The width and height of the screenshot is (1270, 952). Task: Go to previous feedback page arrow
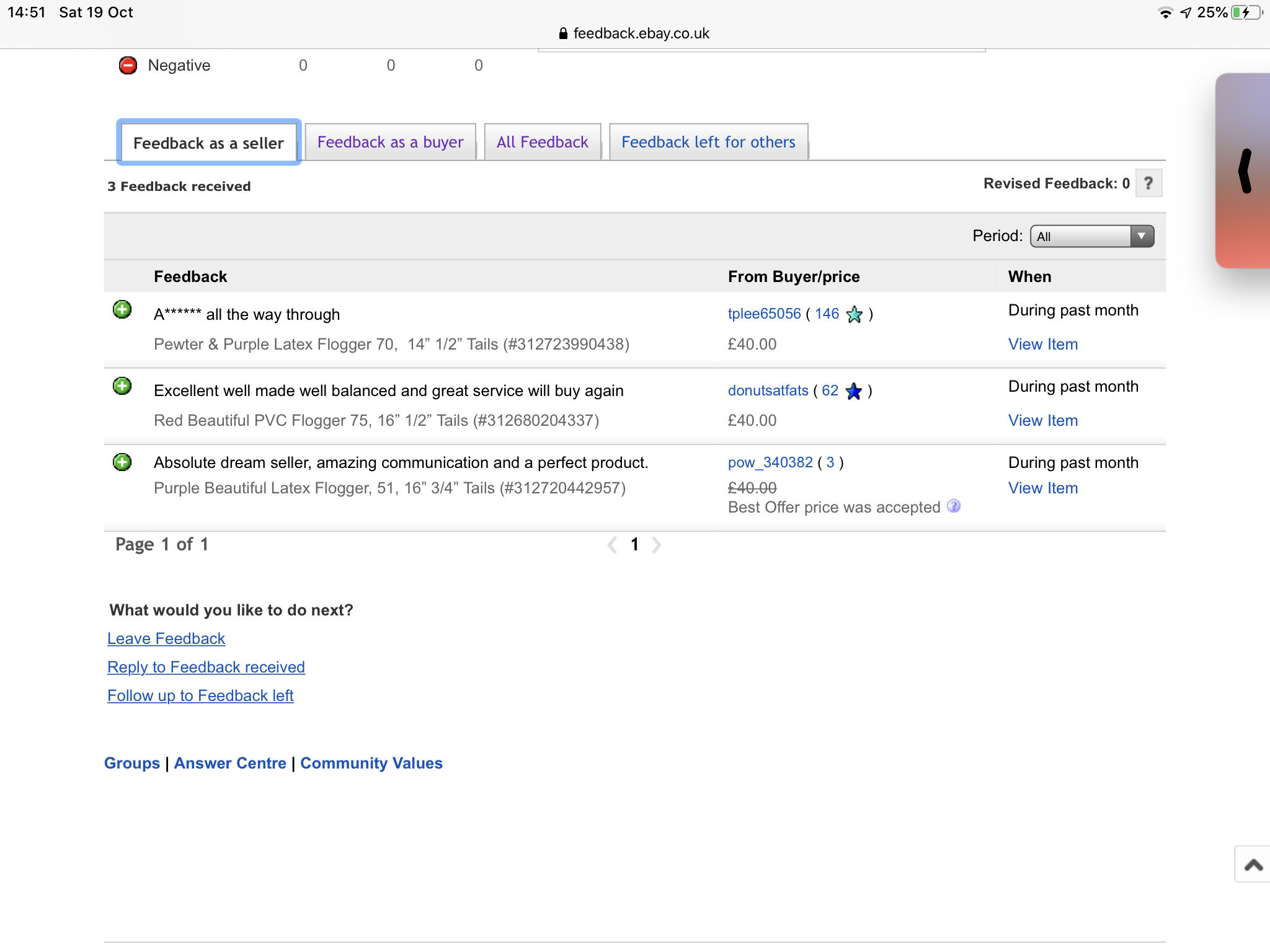[x=612, y=545]
